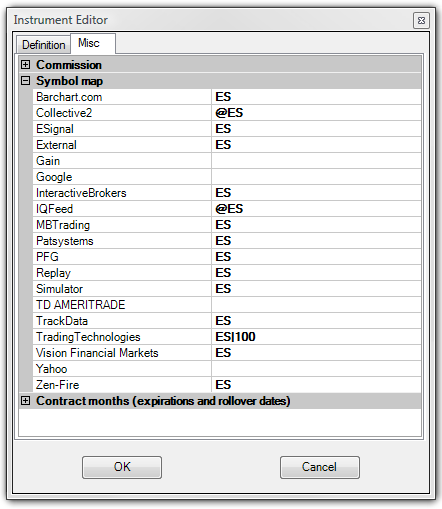This screenshot has width=442, height=509.
Task: Edit the Collective2 symbol value @ES
Action: (316, 113)
